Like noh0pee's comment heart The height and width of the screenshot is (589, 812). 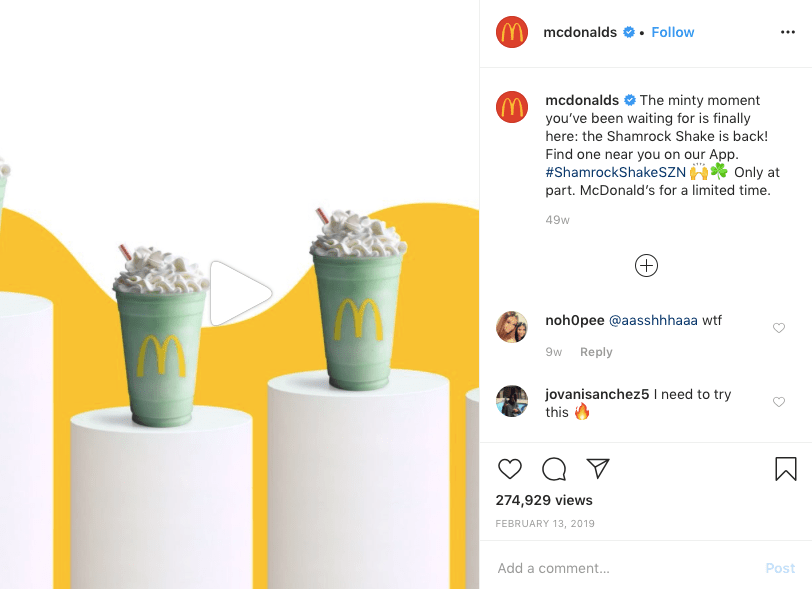(x=779, y=328)
